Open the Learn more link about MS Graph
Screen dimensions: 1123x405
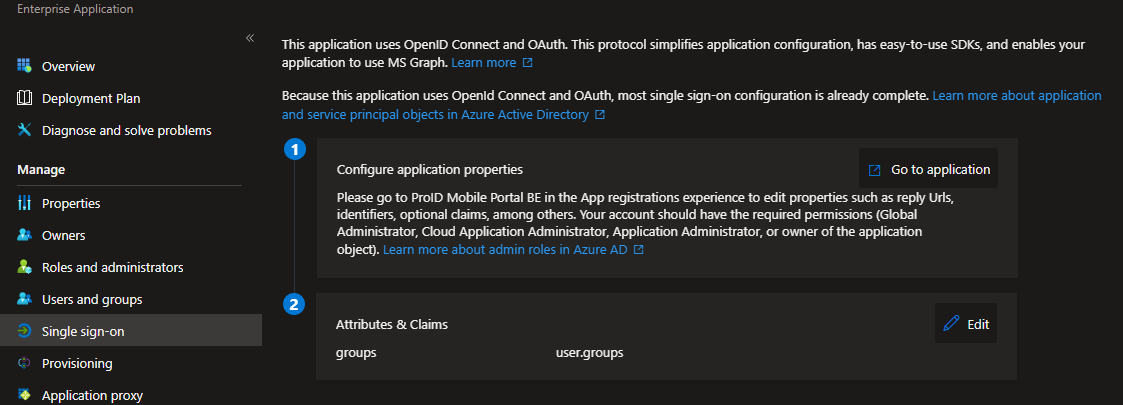(x=492, y=62)
